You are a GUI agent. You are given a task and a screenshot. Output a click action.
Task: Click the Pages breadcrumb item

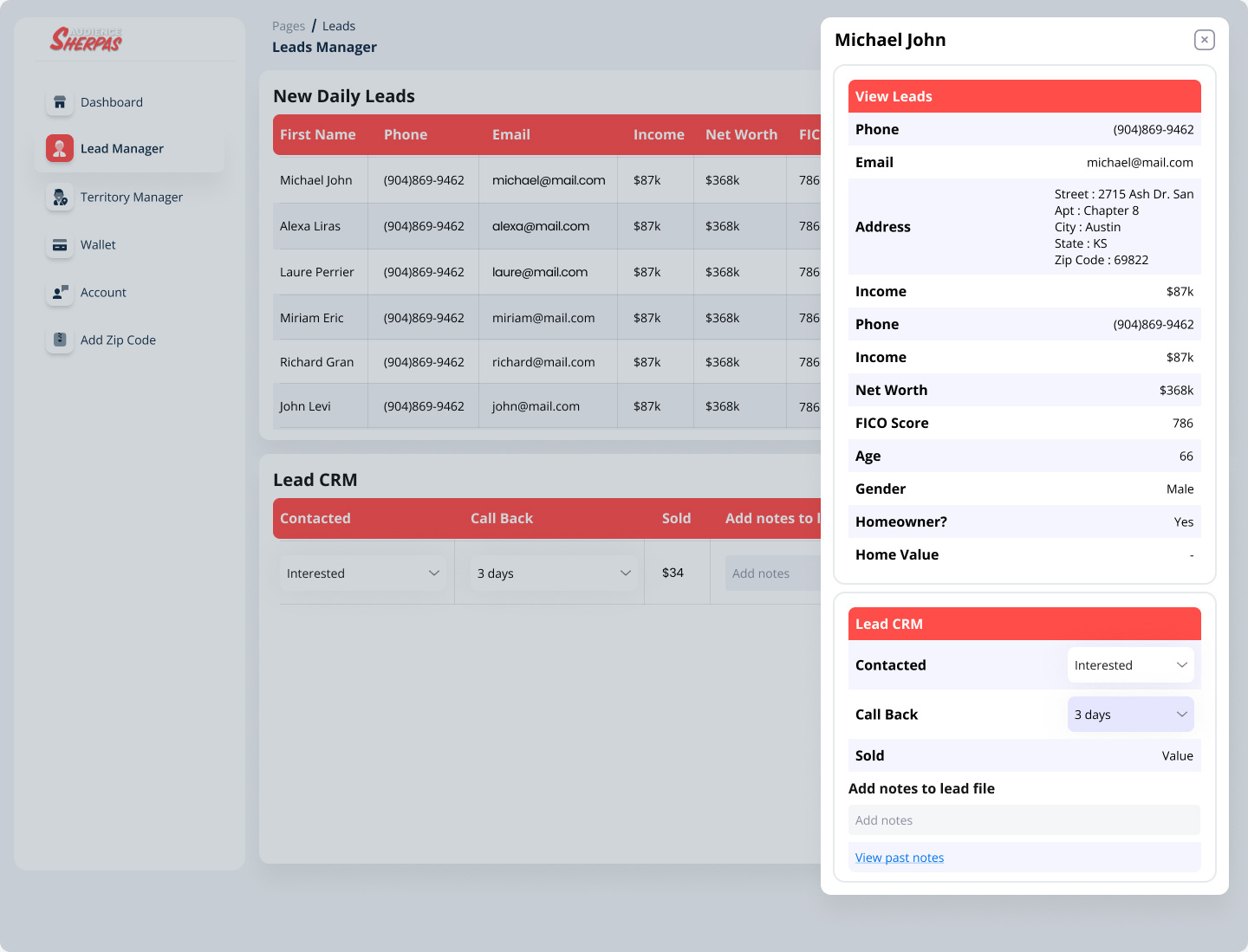pos(289,25)
